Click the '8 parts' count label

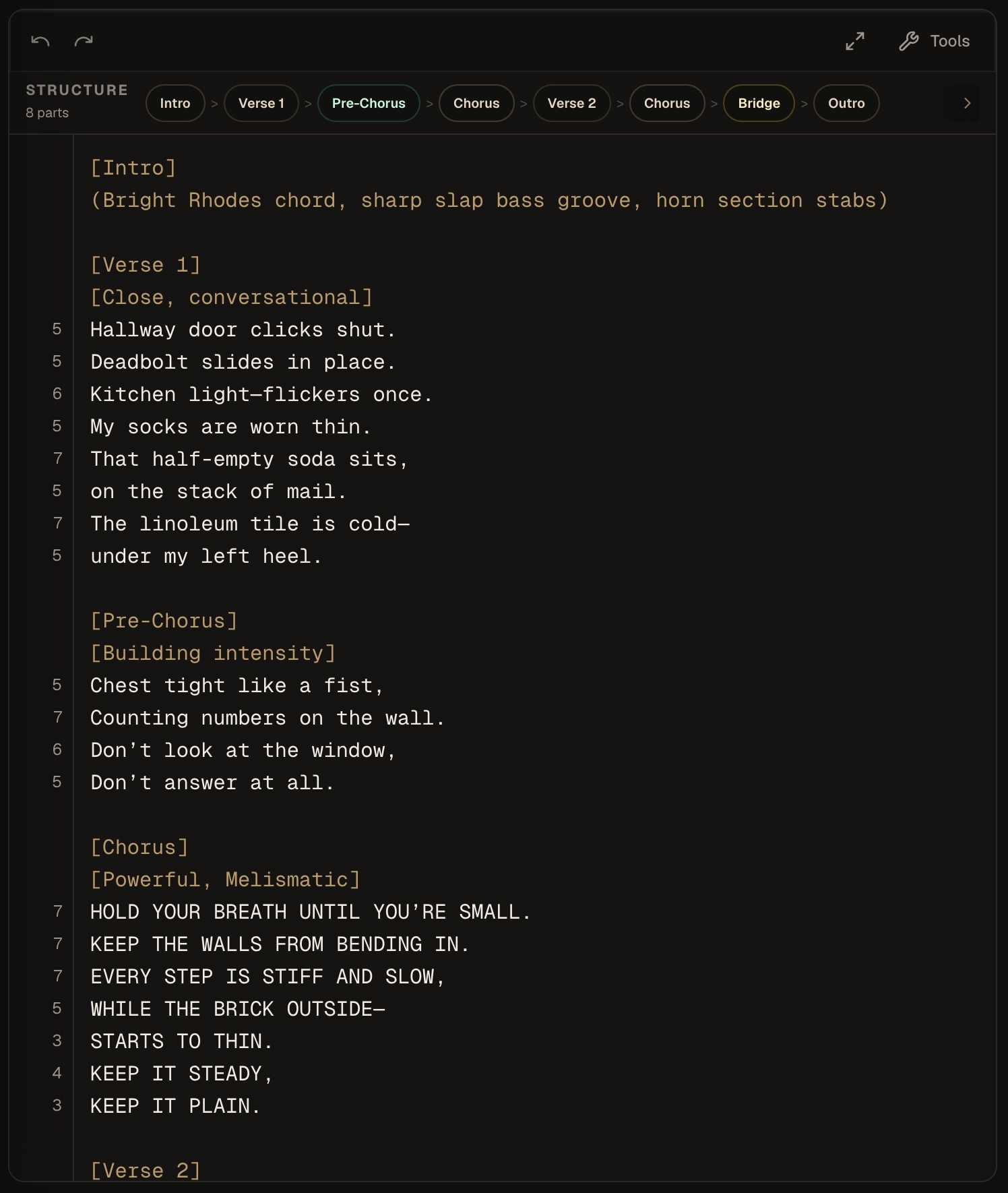point(47,113)
